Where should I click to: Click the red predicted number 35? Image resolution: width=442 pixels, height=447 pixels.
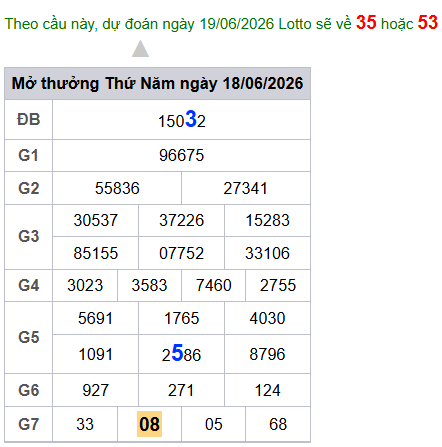click(x=366, y=22)
